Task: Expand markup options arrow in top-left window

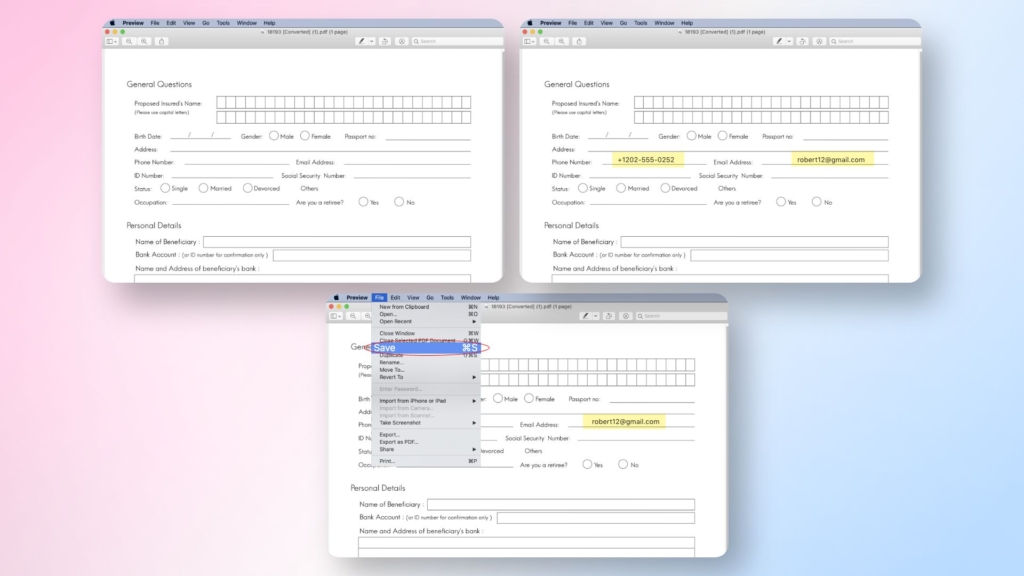Action: click(372, 41)
